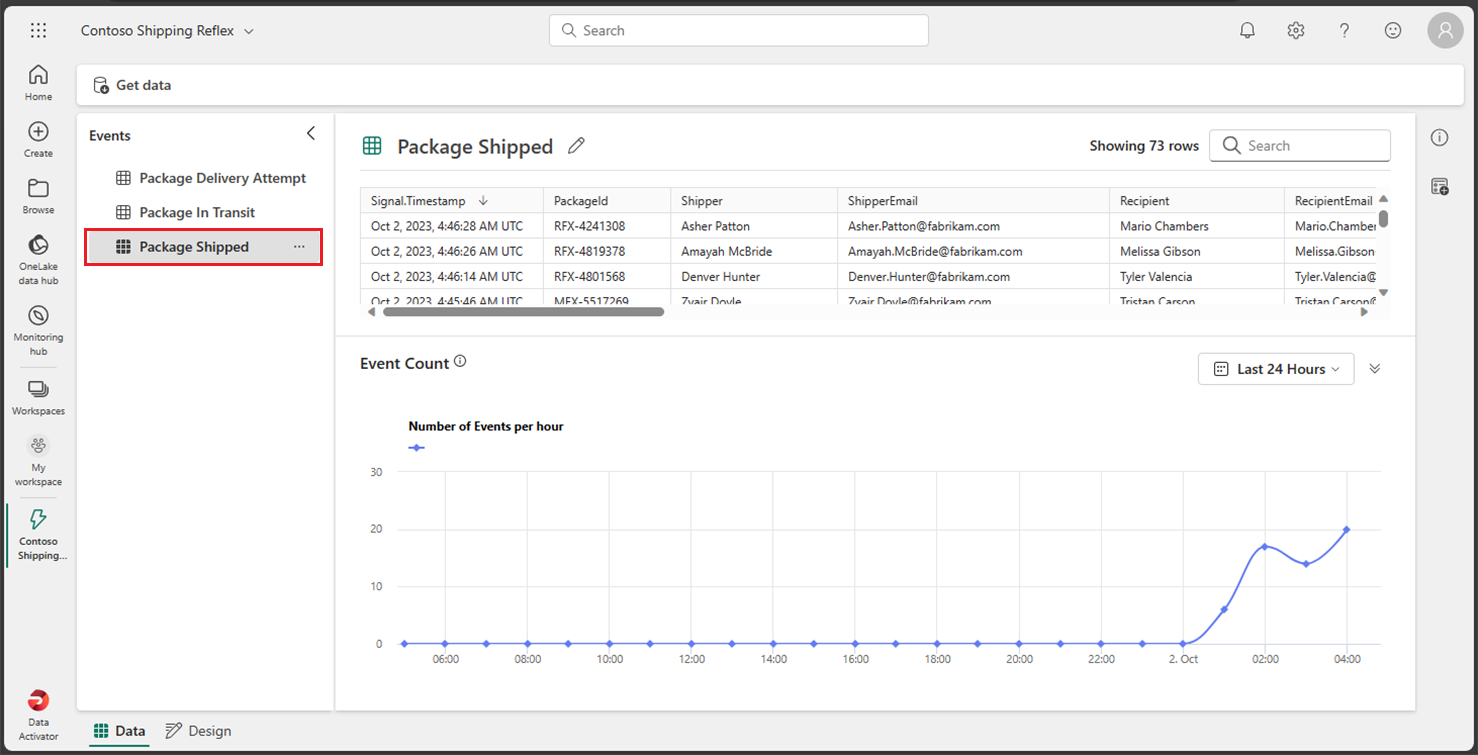Open Workspaces in the sidebar

coord(38,398)
